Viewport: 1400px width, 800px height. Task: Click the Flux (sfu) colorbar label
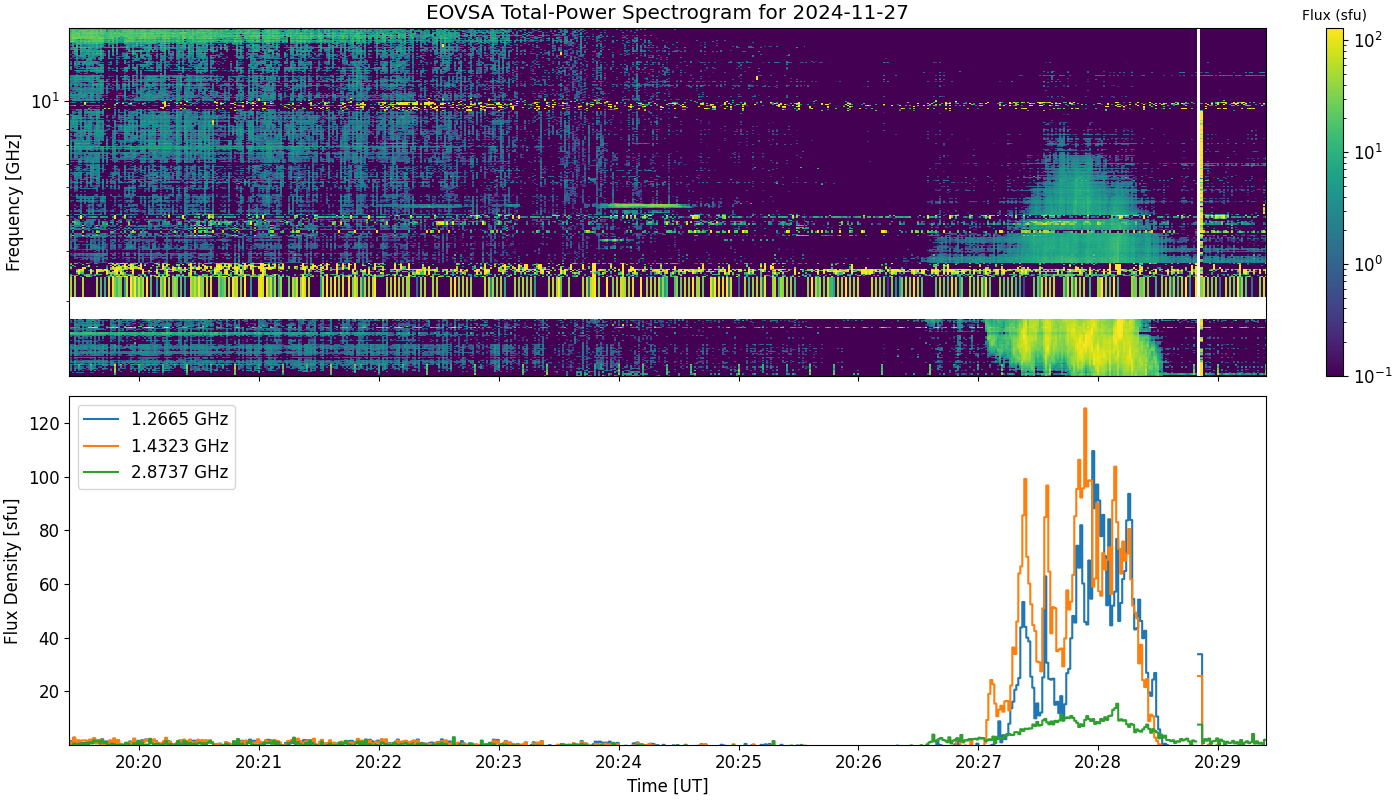pos(1334,15)
